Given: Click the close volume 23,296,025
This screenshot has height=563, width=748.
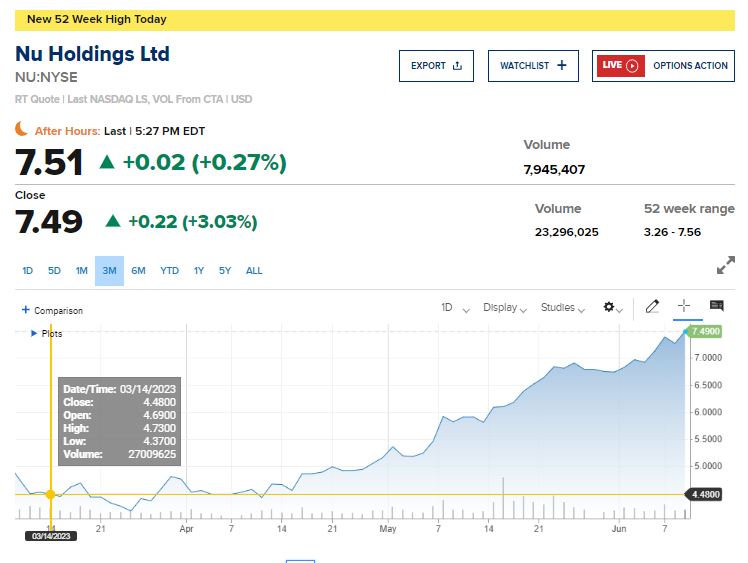Looking at the screenshot, I should [x=566, y=232].
